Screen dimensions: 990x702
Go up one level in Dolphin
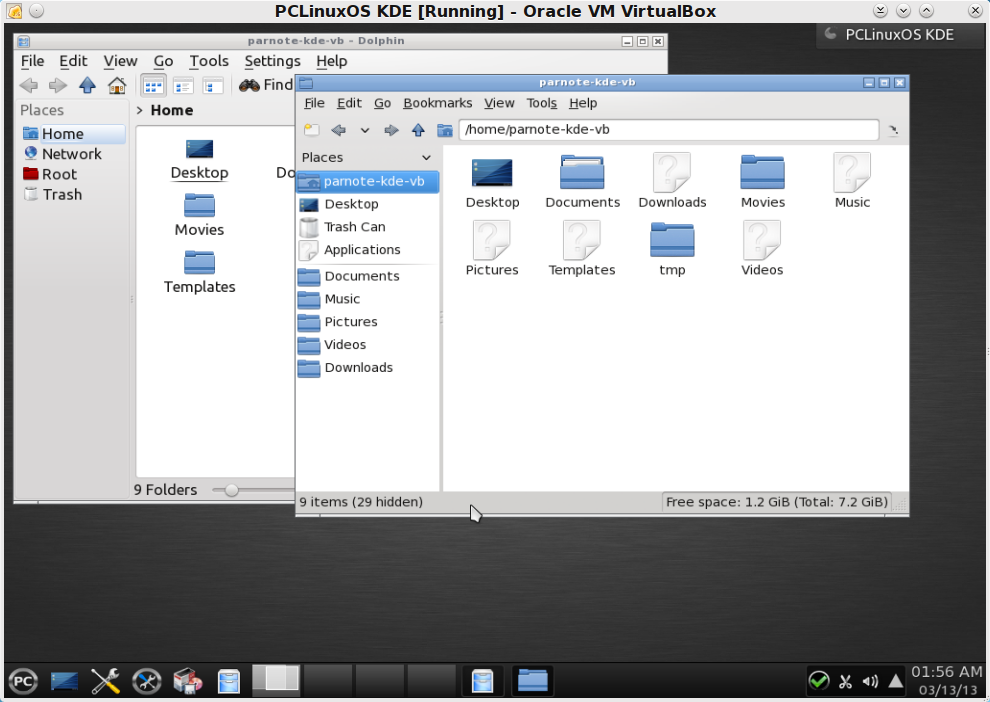[x=87, y=85]
